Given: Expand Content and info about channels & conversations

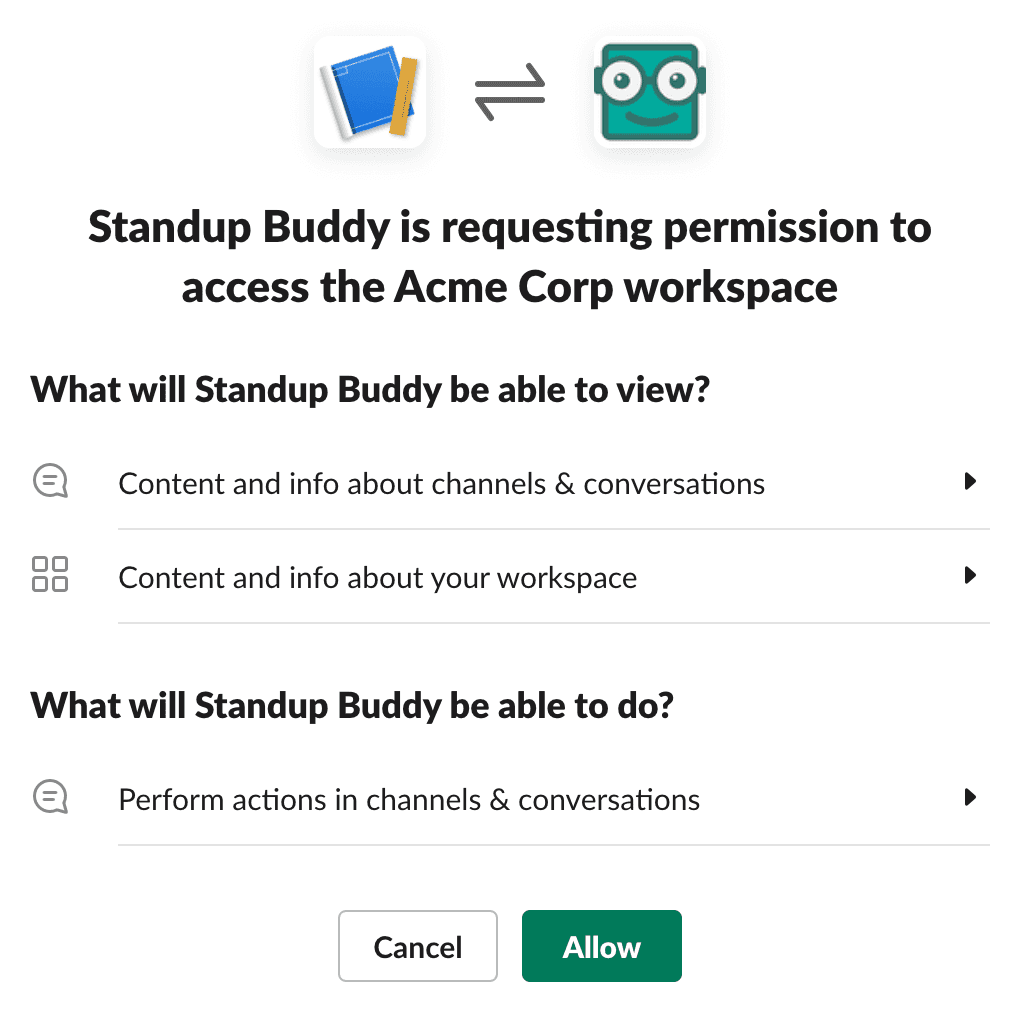Looking at the screenshot, I should pos(970,481).
